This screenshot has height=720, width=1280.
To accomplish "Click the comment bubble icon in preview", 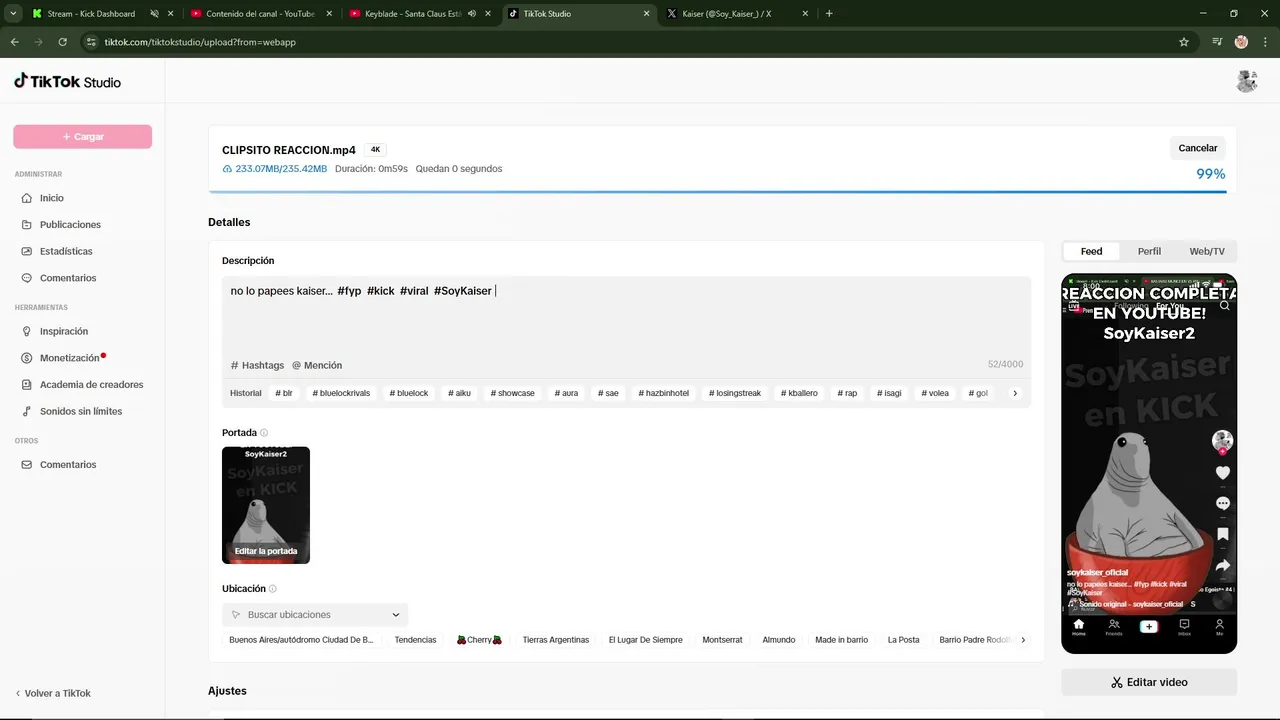I will pos(1222,503).
